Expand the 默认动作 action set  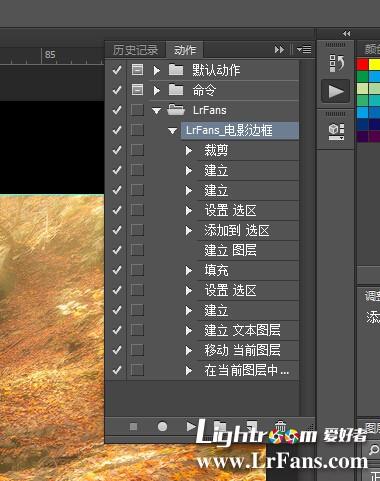(156, 70)
